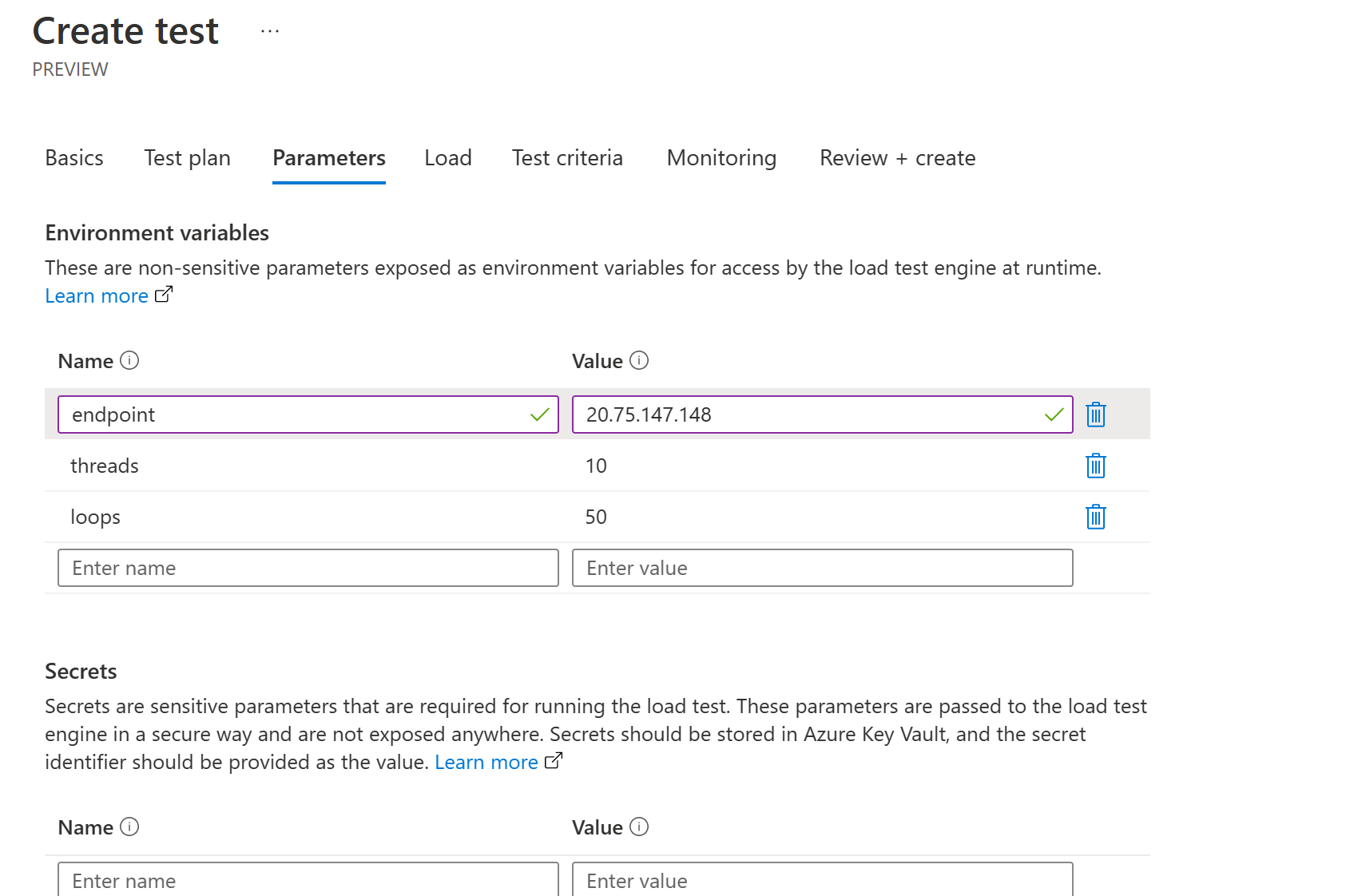The image size is (1350, 896).
Task: Show info for Secrets Value column
Action: pyautogui.click(x=639, y=827)
